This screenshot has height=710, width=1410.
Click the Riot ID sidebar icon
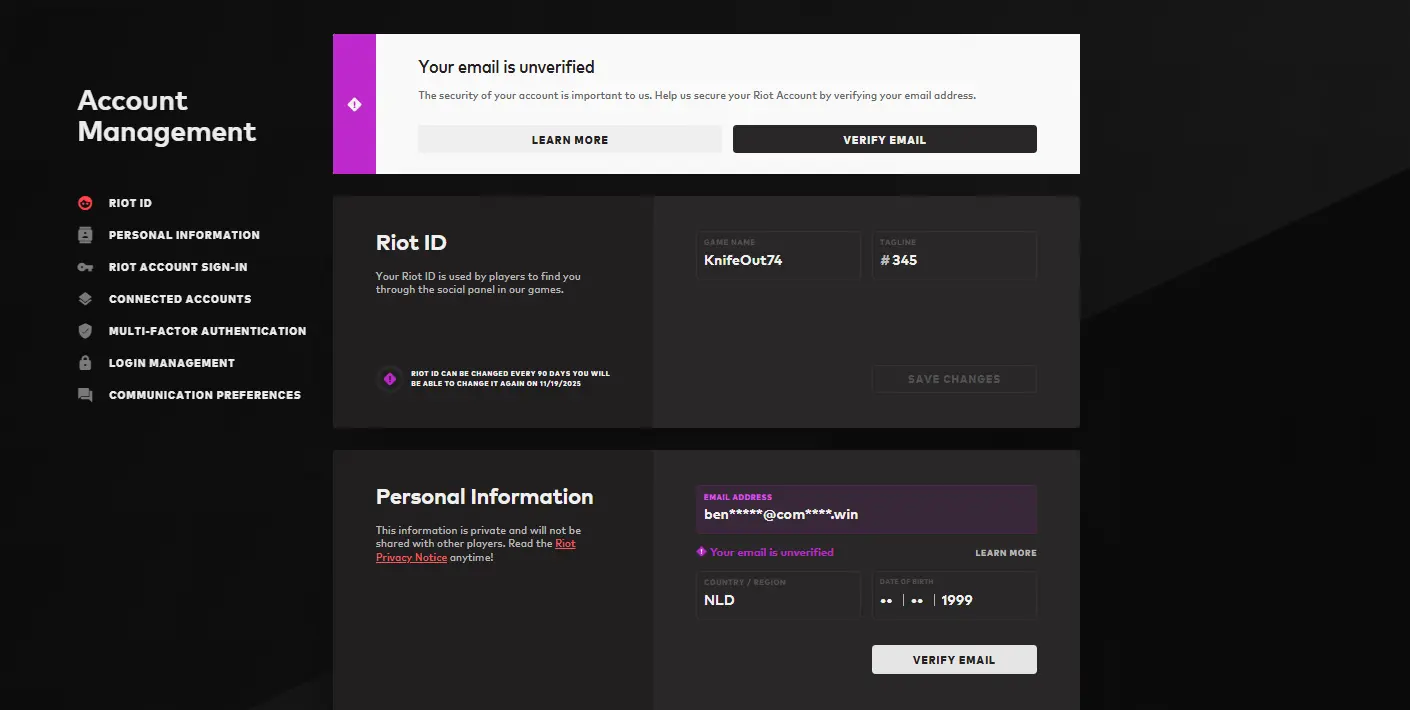[85, 203]
